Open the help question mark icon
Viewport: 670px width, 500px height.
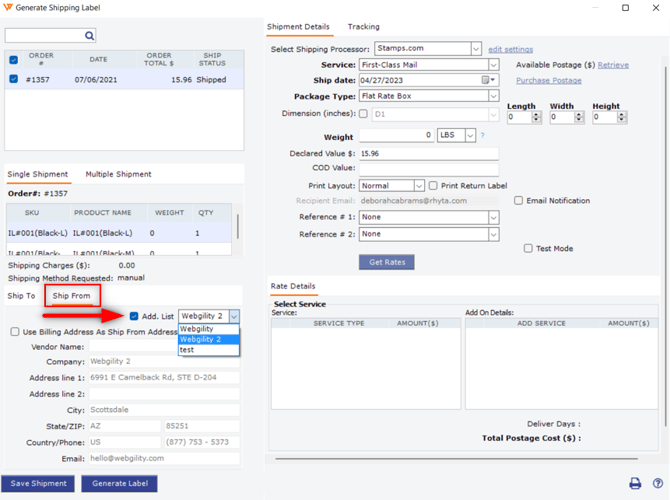657,484
